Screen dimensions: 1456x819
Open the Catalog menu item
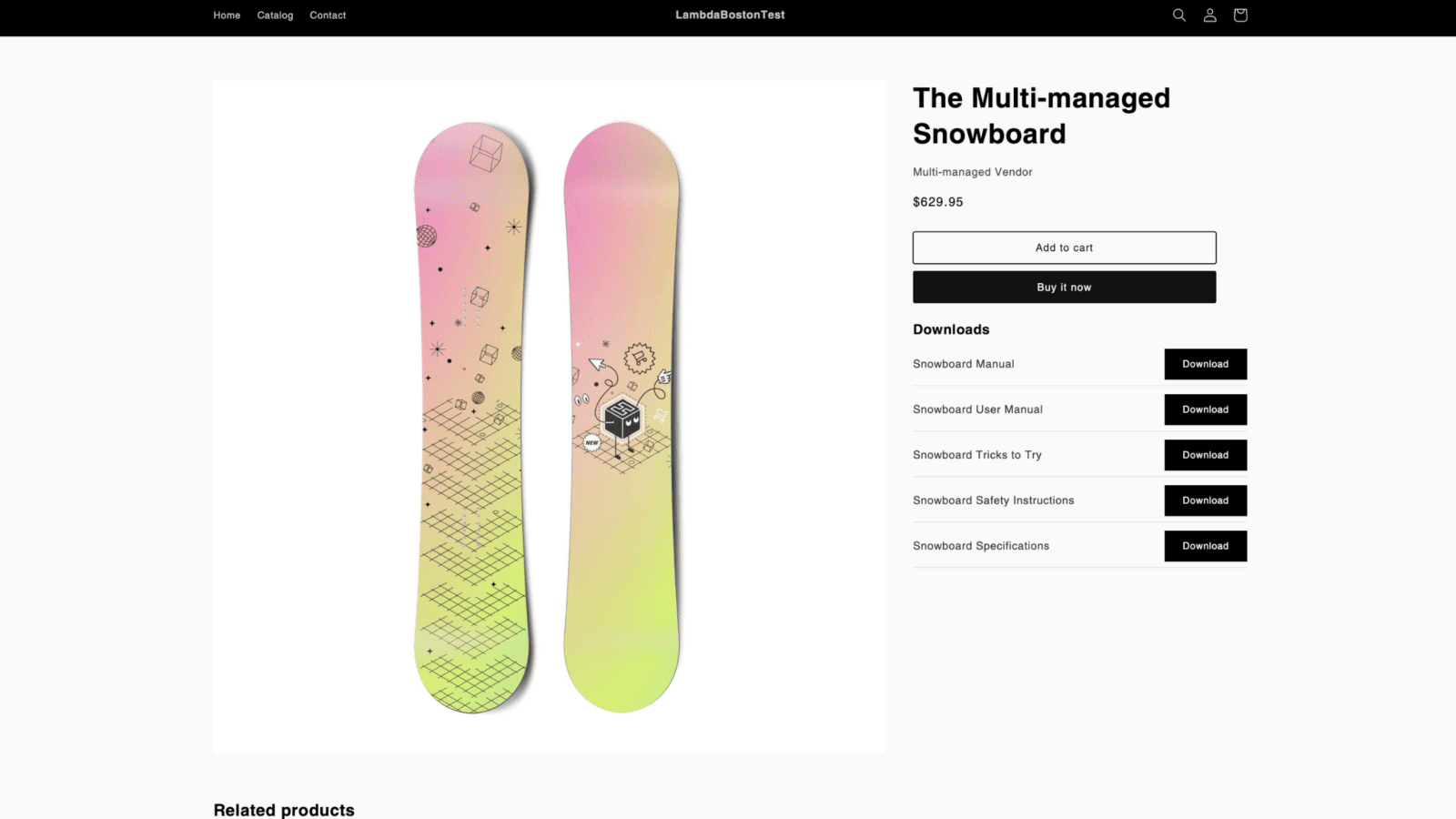(x=275, y=15)
